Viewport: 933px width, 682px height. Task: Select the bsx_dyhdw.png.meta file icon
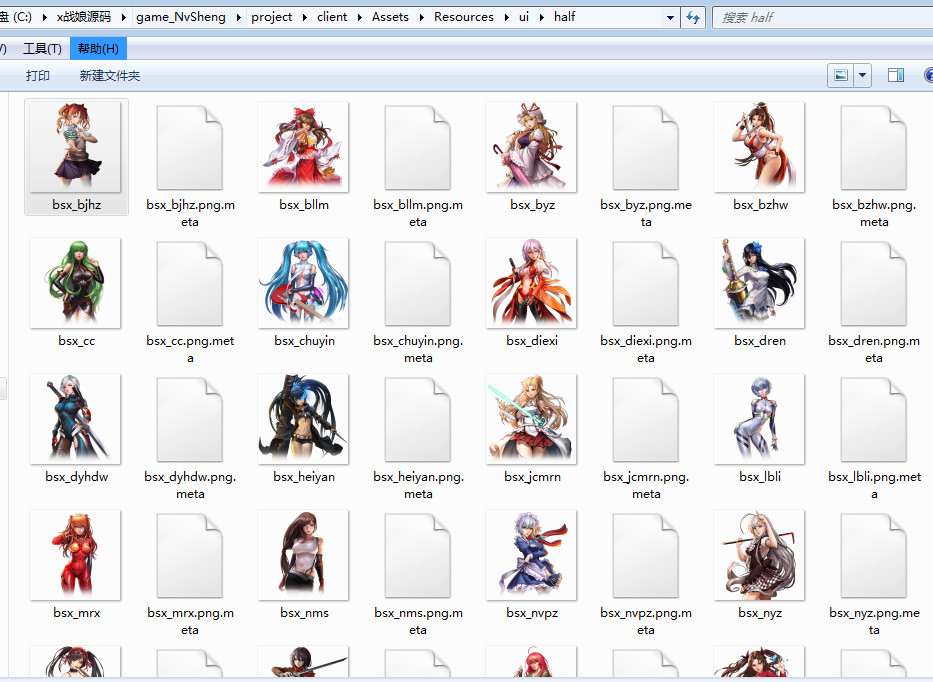(190, 420)
